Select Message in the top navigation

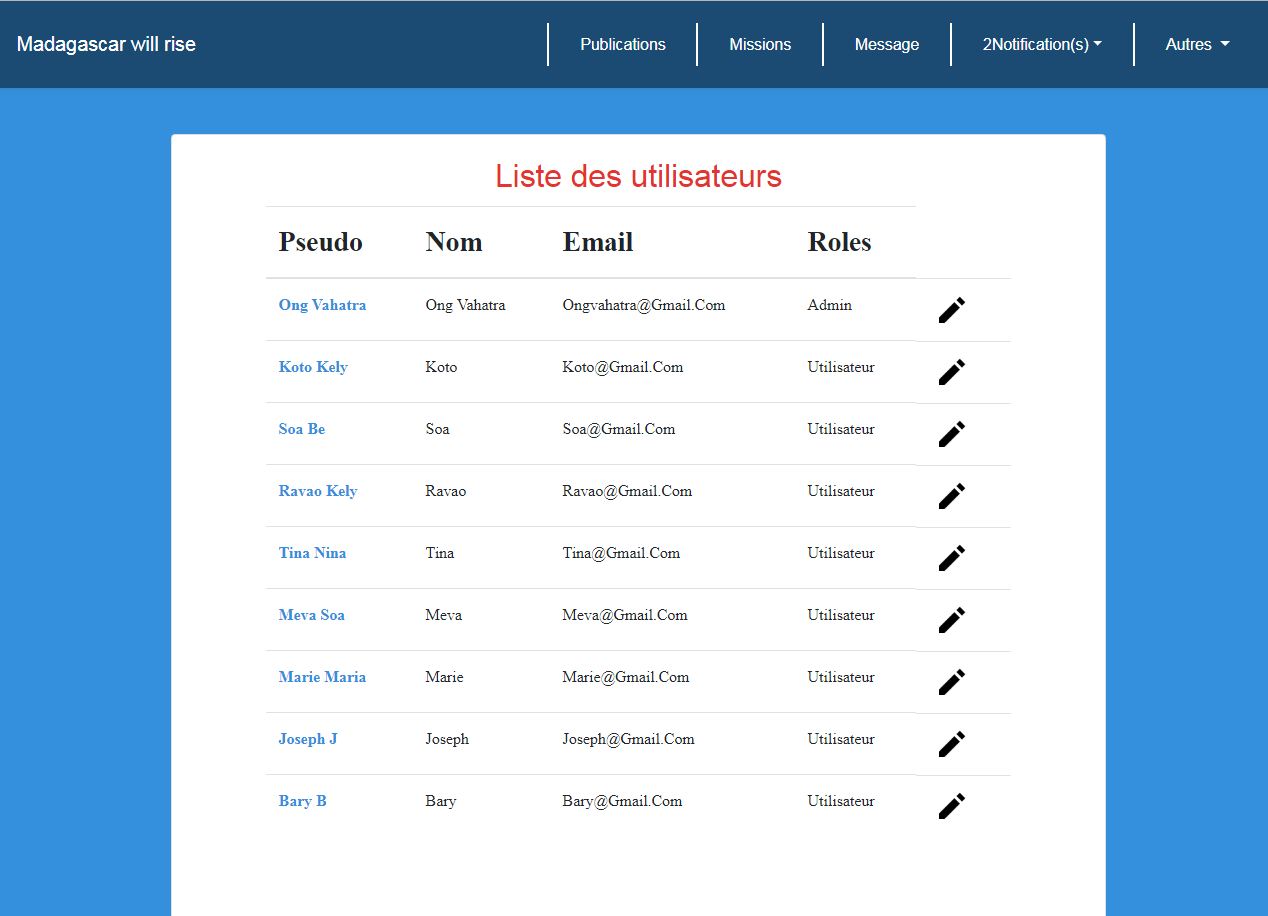pos(886,44)
